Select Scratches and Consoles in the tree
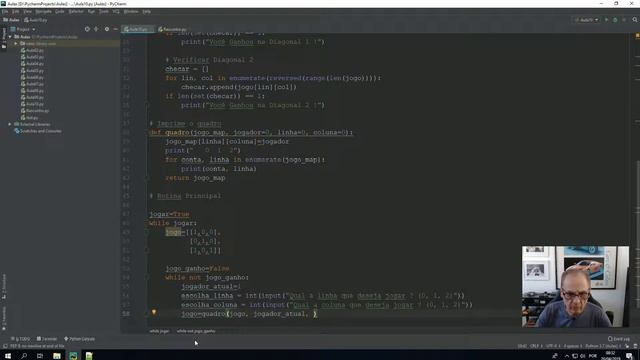 tap(38, 131)
